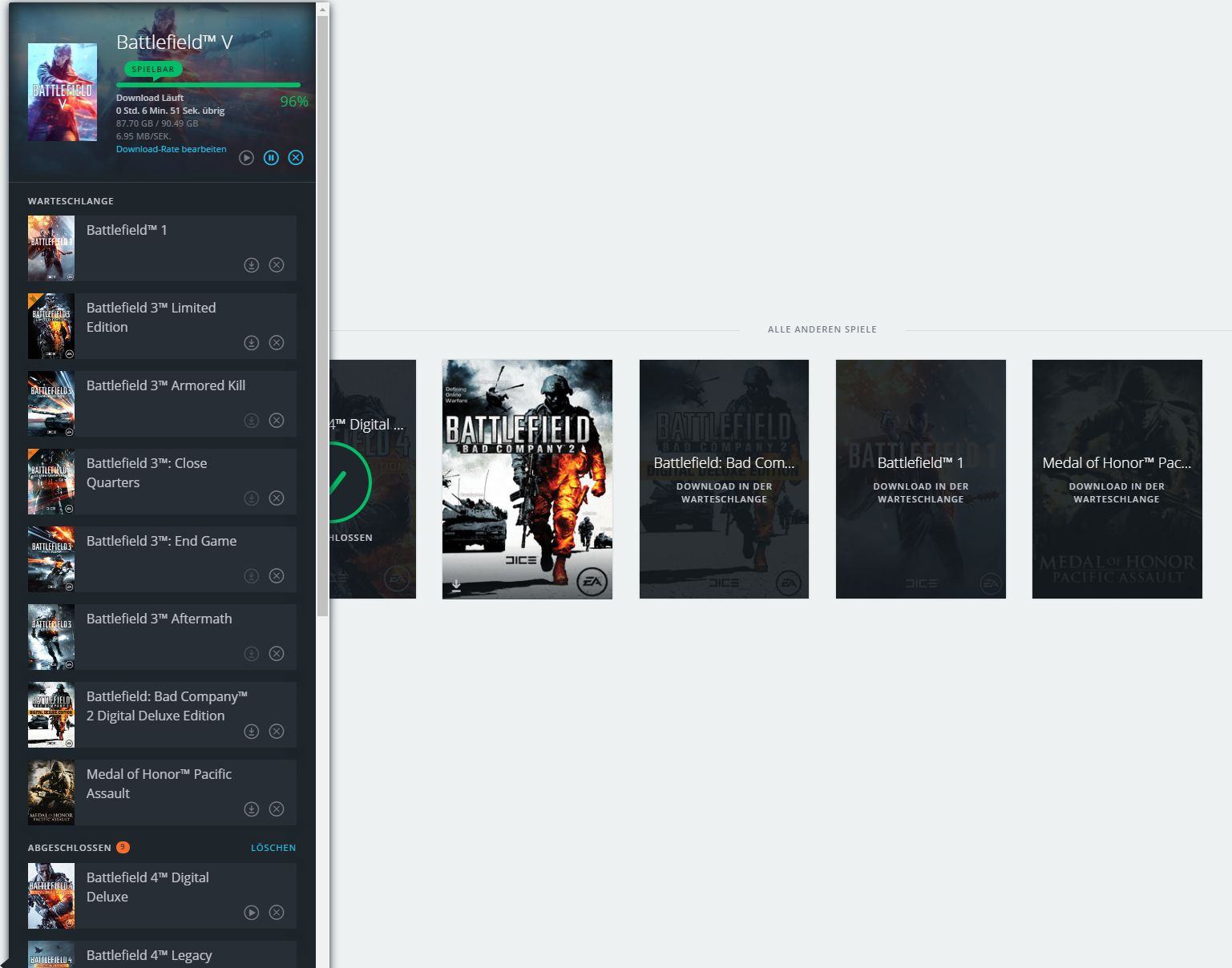The height and width of the screenshot is (968, 1232).
Task: Select the Battlefield 4 Digital library tile
Action: pyautogui.click(x=373, y=479)
